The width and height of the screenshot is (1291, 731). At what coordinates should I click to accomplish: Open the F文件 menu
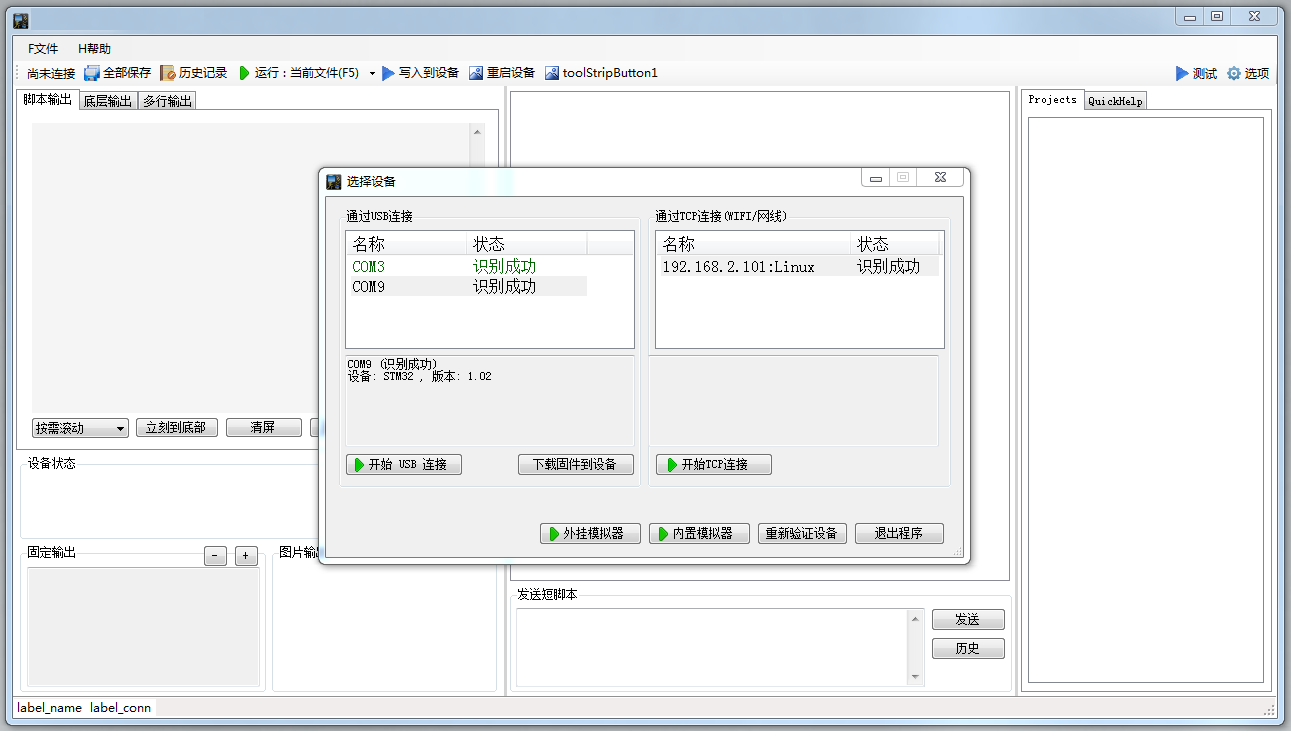tap(43, 49)
